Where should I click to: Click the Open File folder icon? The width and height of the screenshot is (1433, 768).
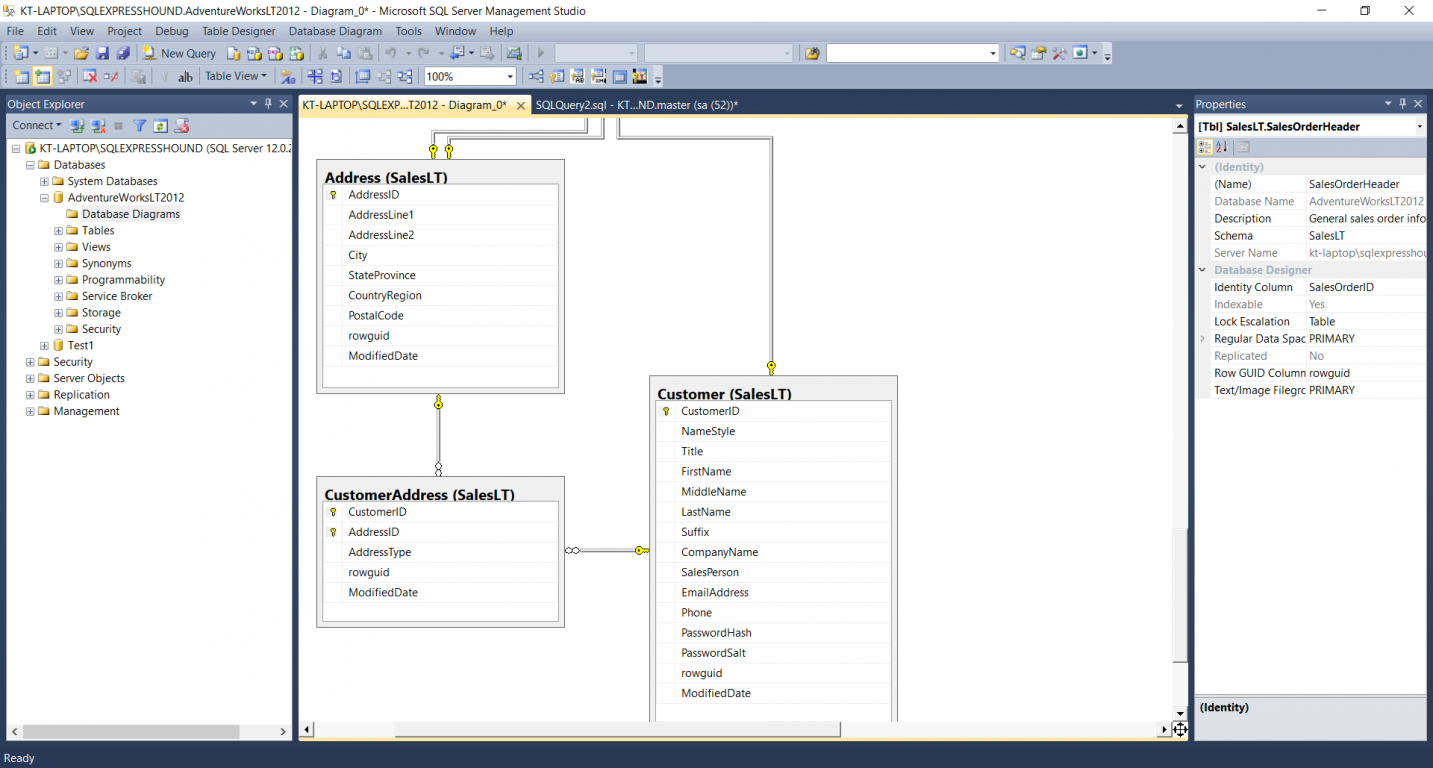[81, 53]
